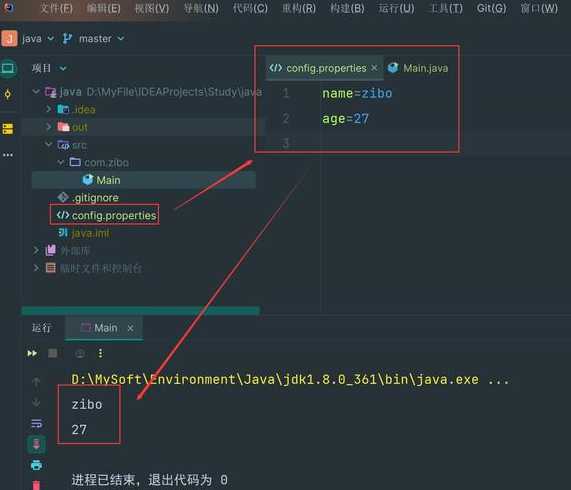Image resolution: width=571 pixels, height=490 pixels.
Task: Click the 外部库 library icon
Action: point(51,250)
